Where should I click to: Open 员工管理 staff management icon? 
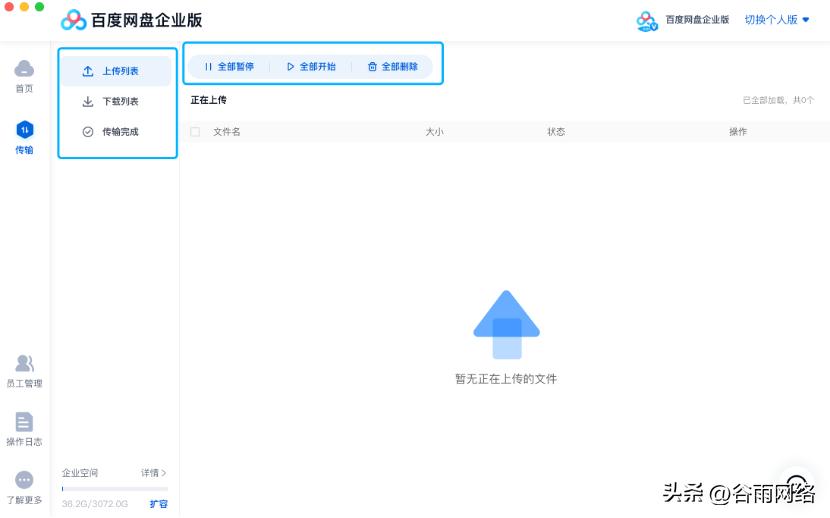coord(24,363)
